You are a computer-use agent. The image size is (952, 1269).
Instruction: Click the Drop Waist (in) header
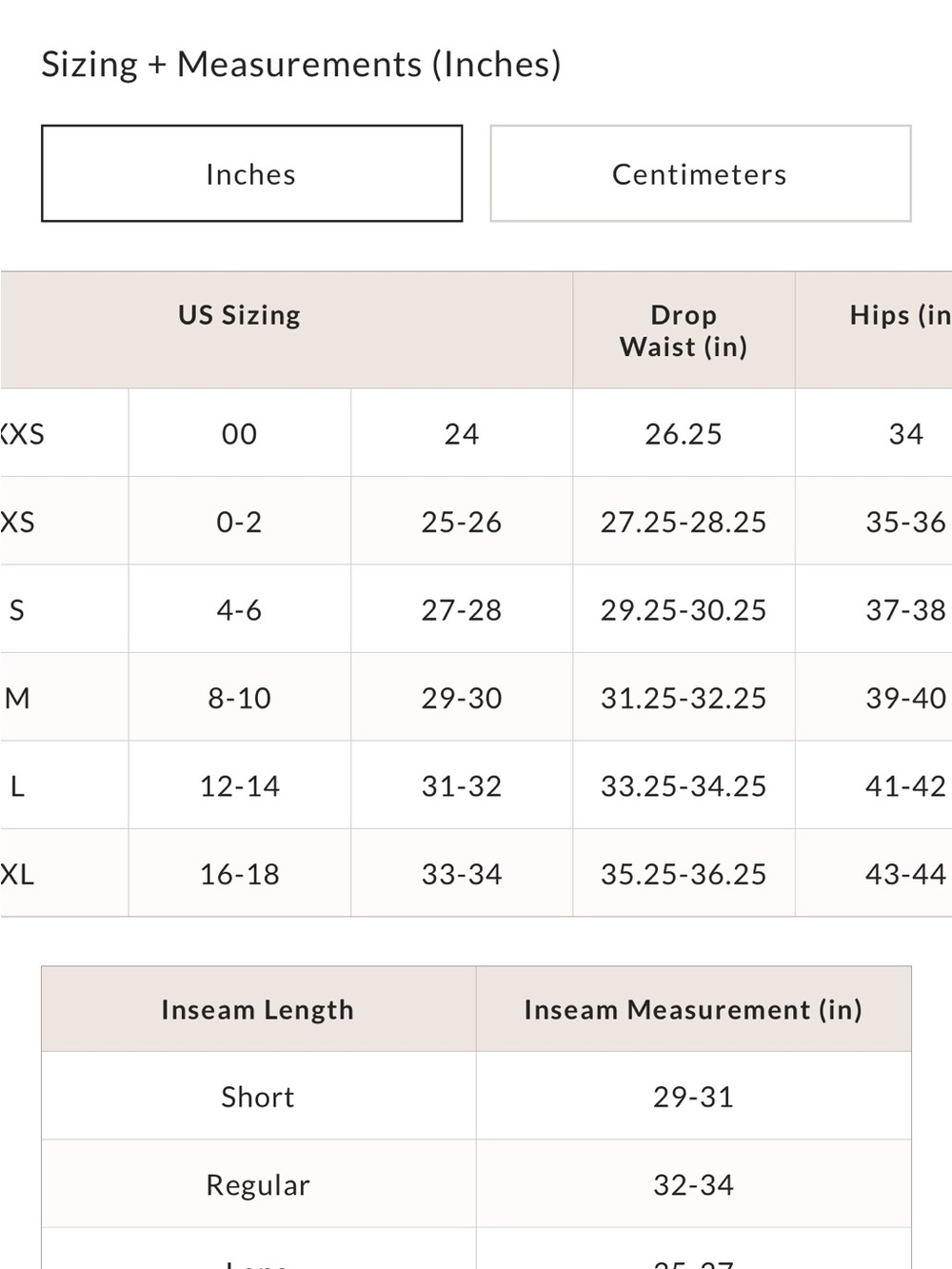click(684, 329)
